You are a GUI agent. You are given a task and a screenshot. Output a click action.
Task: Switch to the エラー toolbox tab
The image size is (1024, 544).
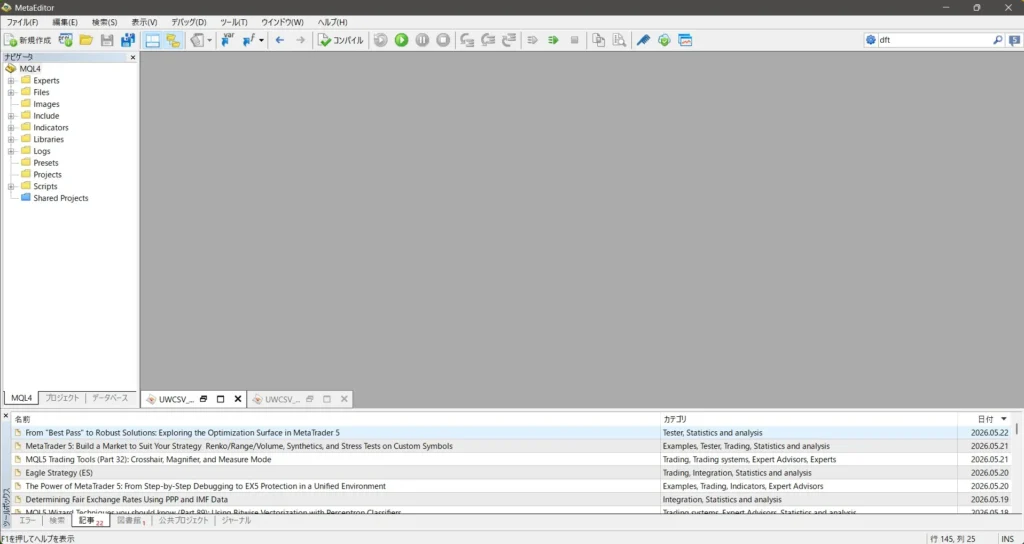[27, 520]
